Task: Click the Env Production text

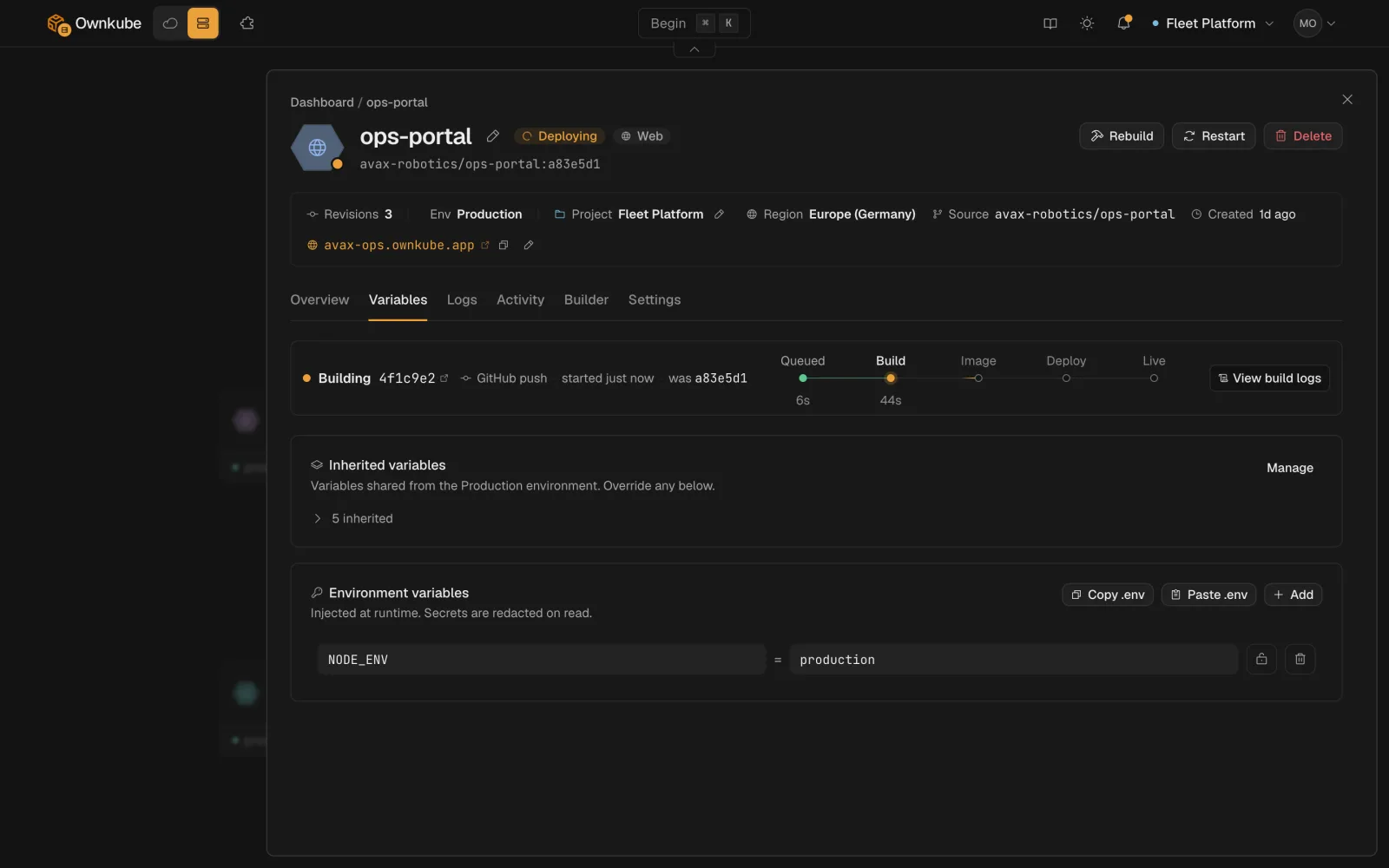Action: 476,214
